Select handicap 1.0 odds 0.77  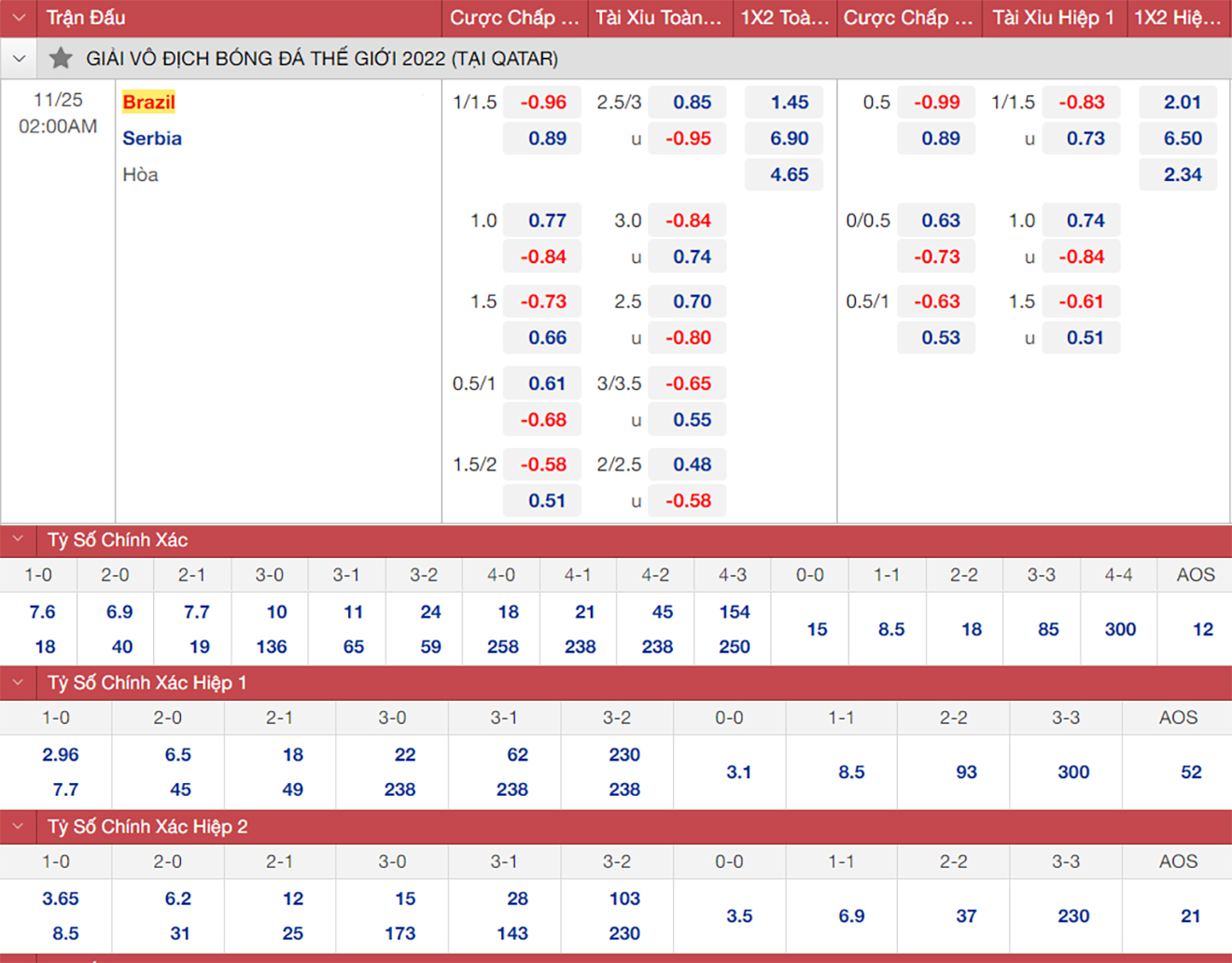point(542,220)
